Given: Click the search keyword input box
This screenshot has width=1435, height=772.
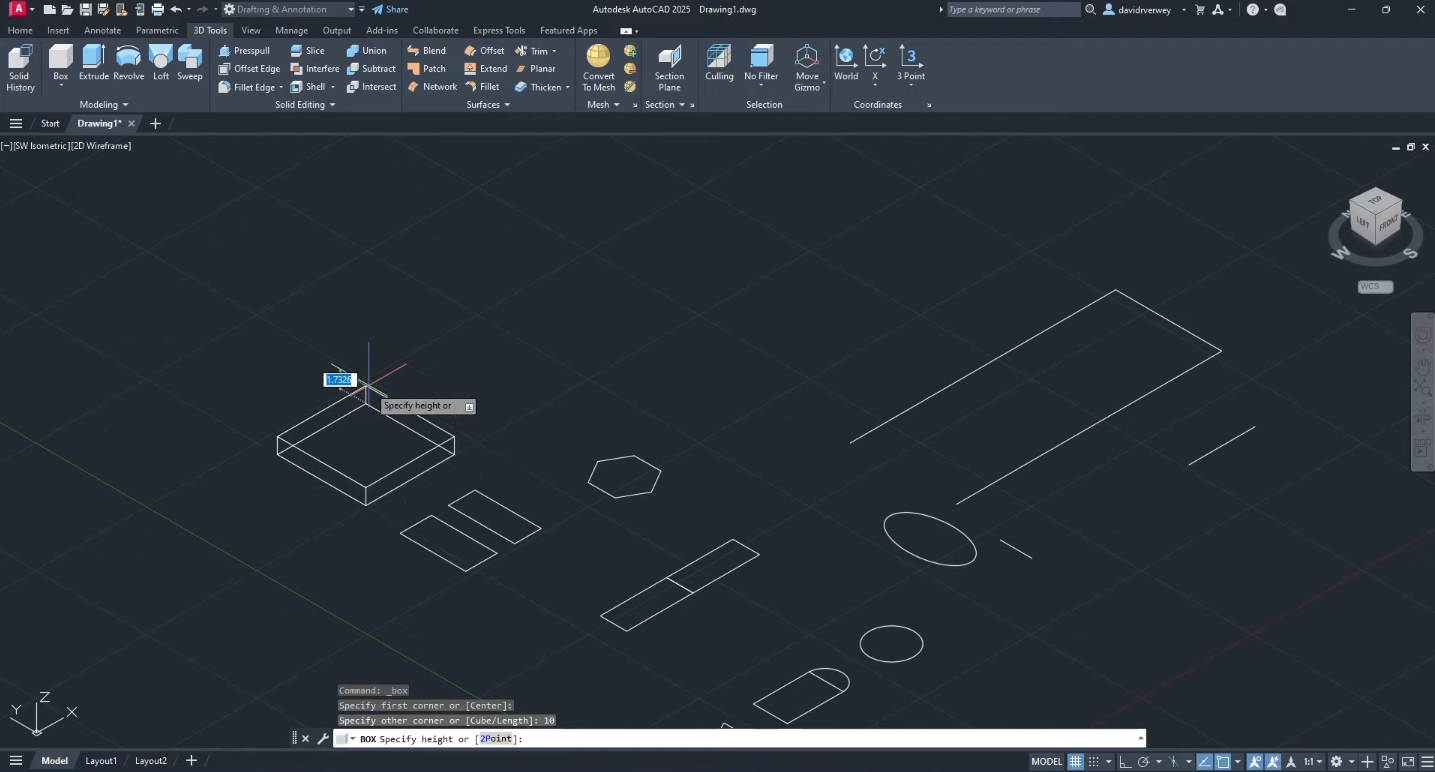Looking at the screenshot, I should tap(1012, 9).
